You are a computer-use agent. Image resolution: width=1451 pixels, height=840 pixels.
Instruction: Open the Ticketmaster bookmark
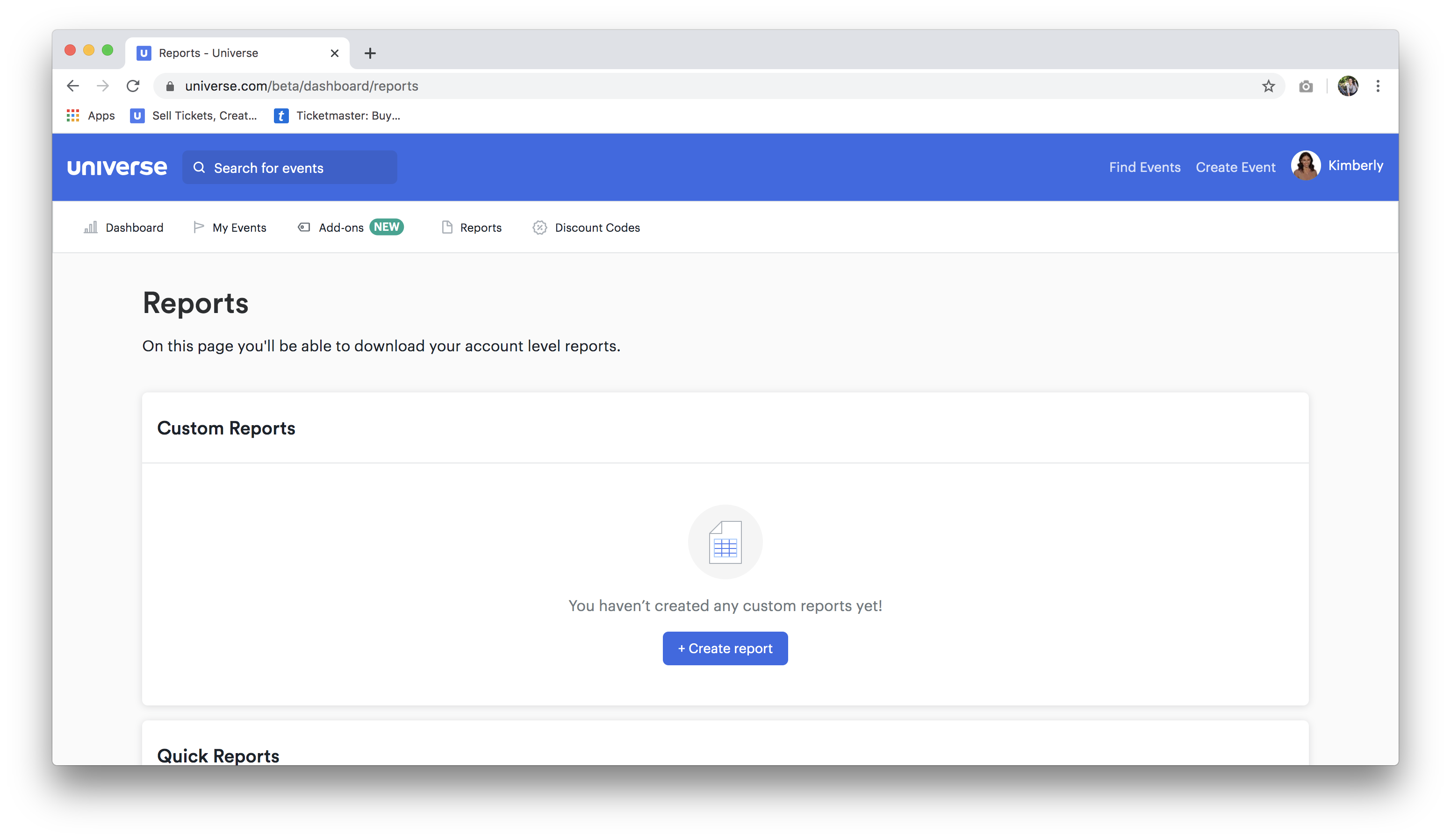click(x=338, y=116)
